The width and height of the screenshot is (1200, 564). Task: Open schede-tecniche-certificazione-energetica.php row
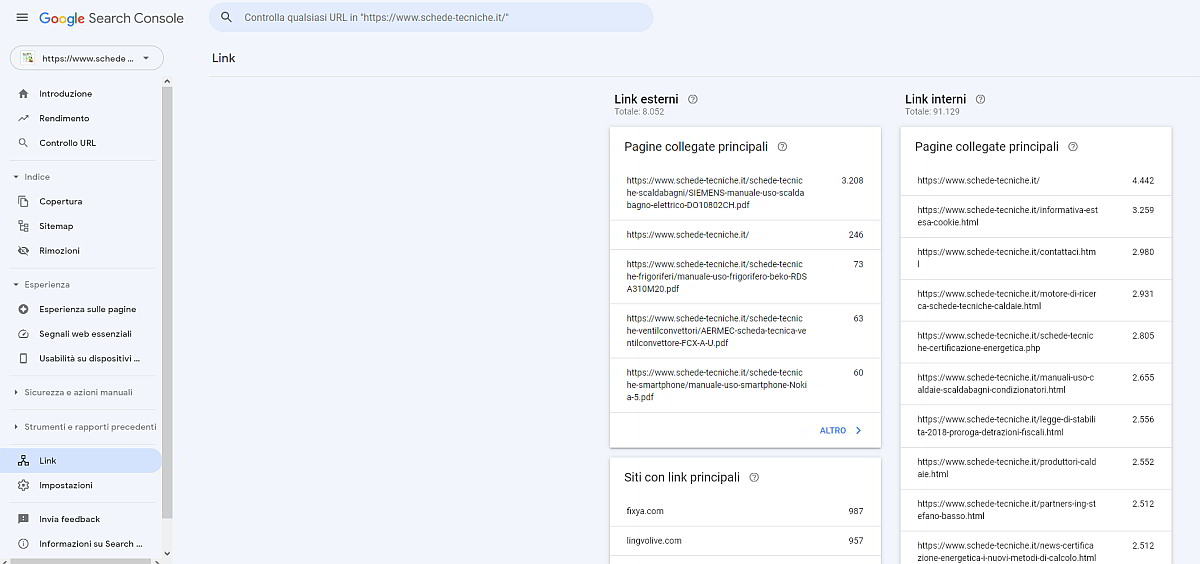[x=1035, y=342]
